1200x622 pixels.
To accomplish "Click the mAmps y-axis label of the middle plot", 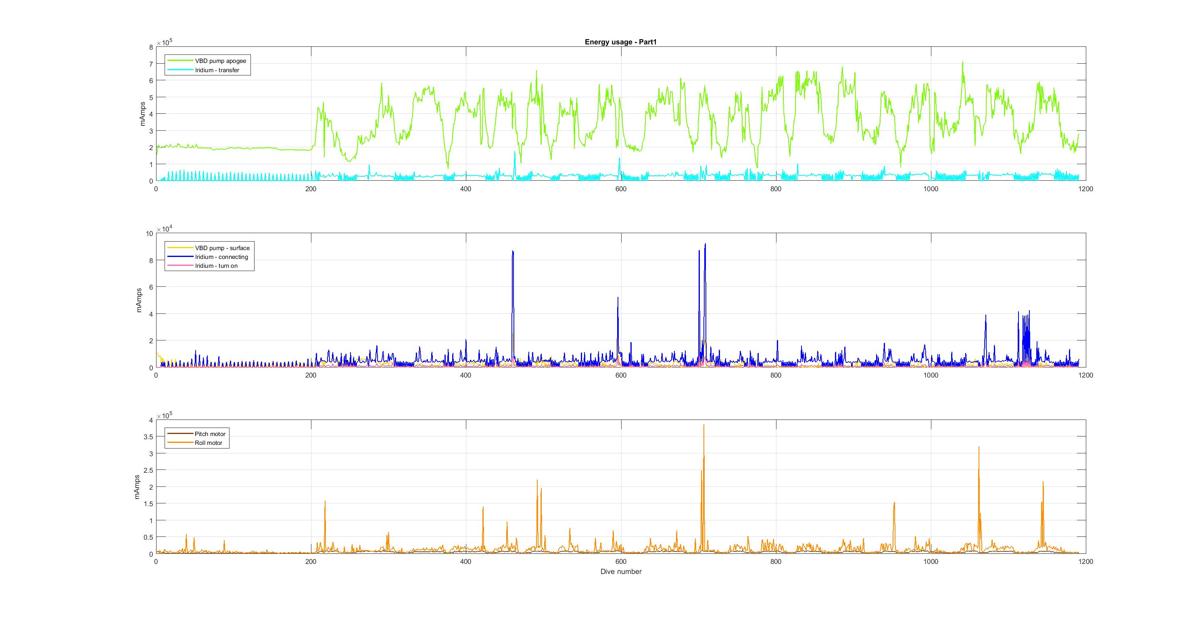I will click(141, 300).
